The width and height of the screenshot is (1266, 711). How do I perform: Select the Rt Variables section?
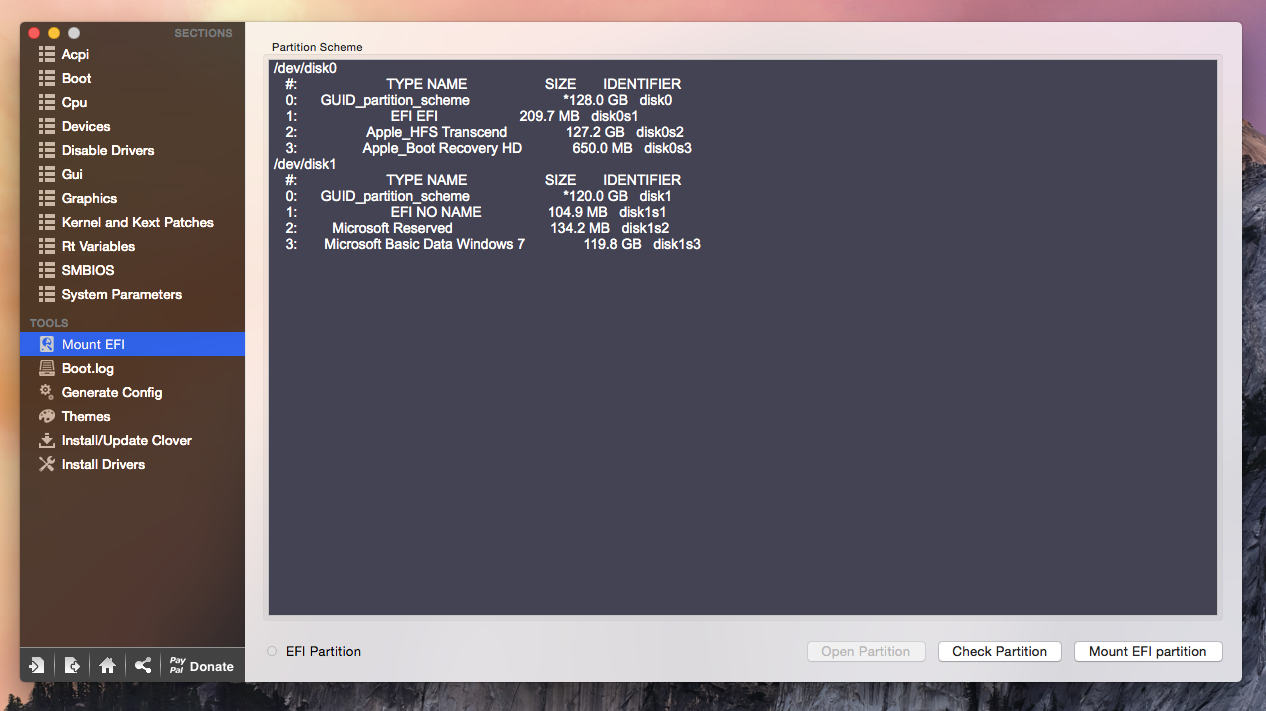tap(132, 246)
